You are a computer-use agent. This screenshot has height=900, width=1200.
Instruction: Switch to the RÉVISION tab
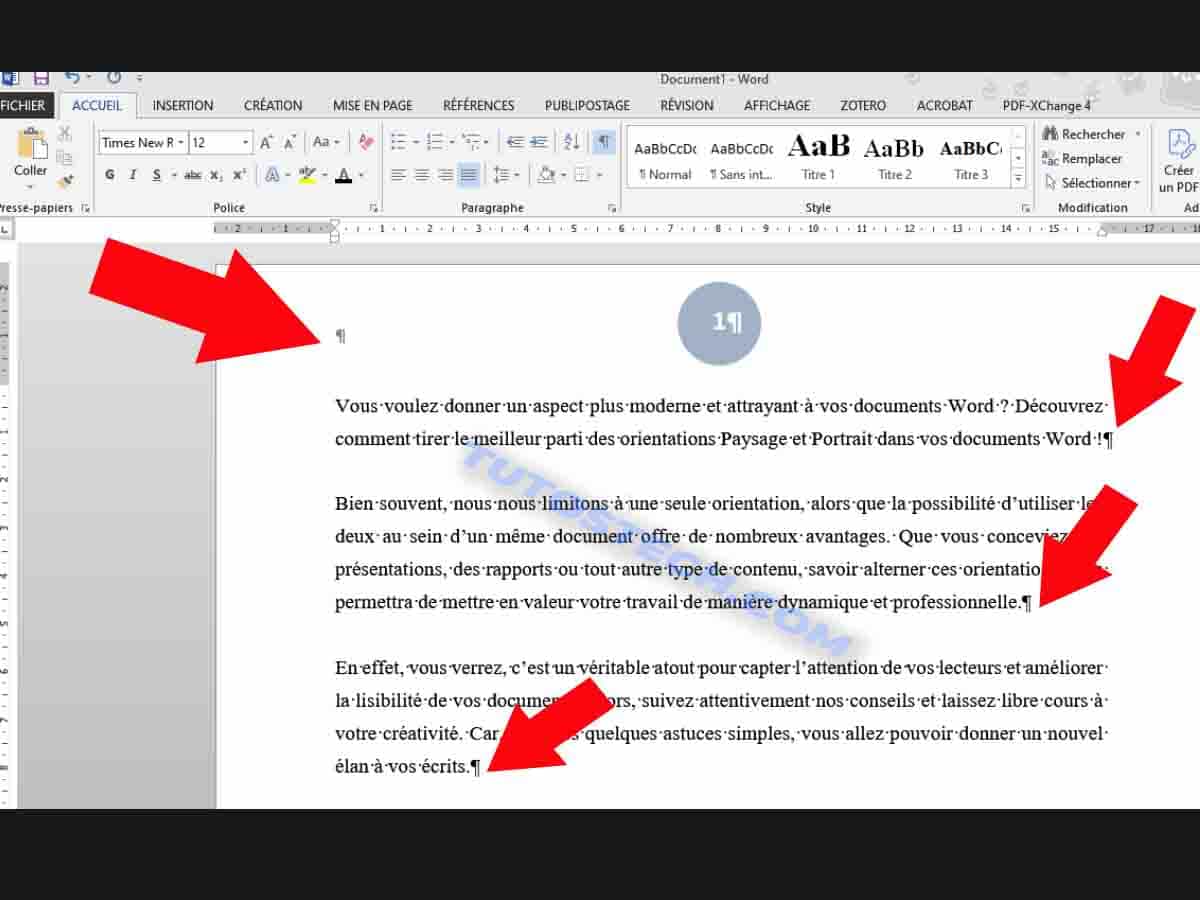coord(687,105)
